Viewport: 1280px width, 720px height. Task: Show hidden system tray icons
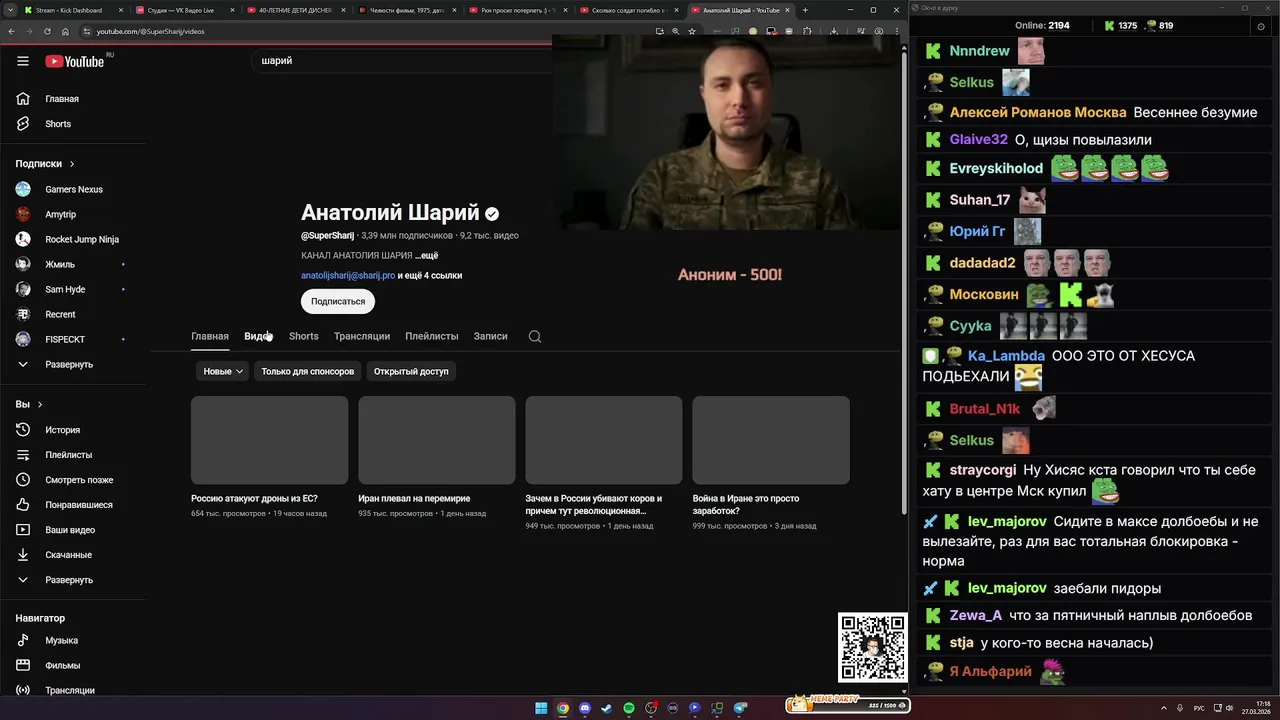(x=1164, y=708)
